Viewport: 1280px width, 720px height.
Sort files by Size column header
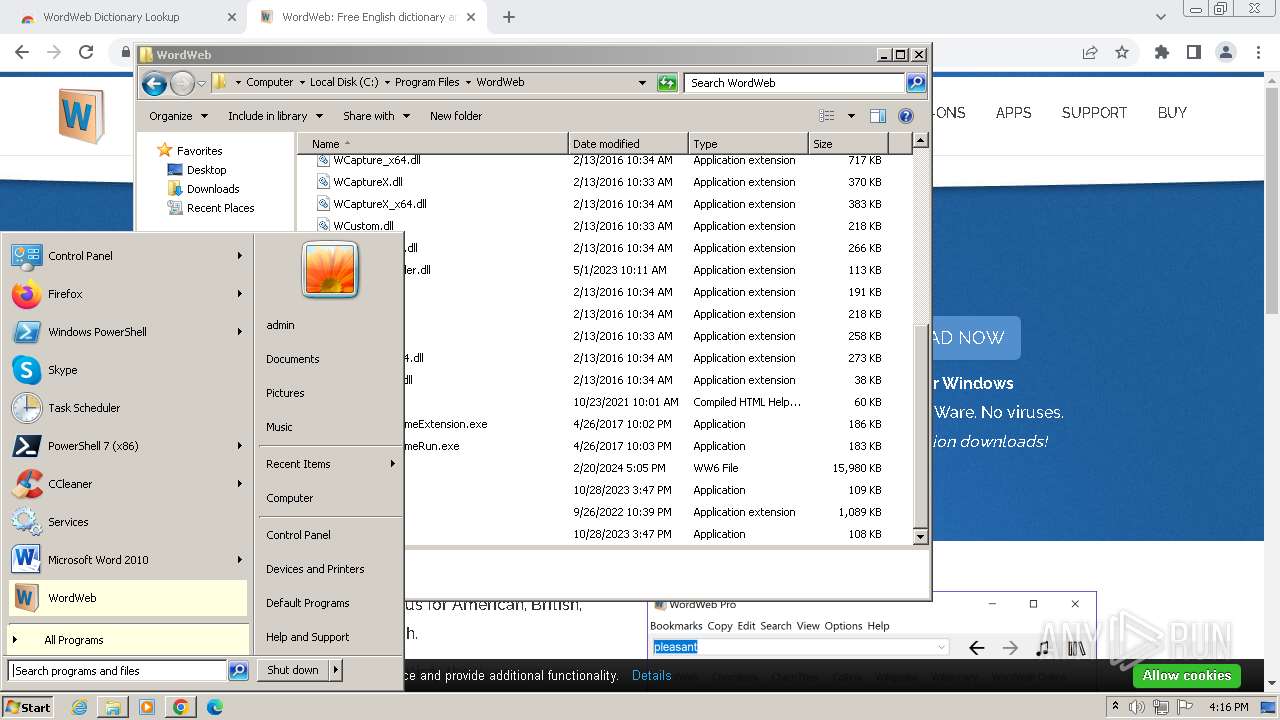[847, 144]
